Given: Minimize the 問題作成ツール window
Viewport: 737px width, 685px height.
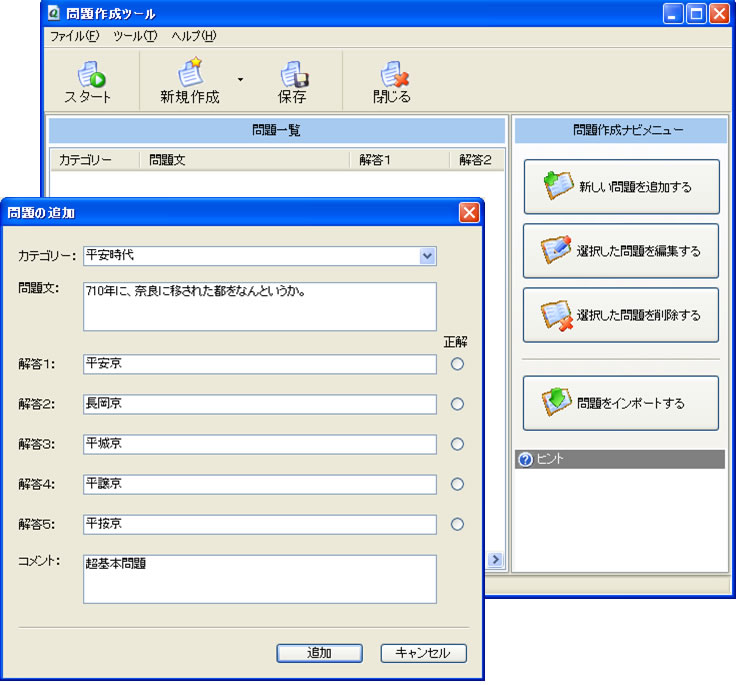Looking at the screenshot, I should [673, 13].
